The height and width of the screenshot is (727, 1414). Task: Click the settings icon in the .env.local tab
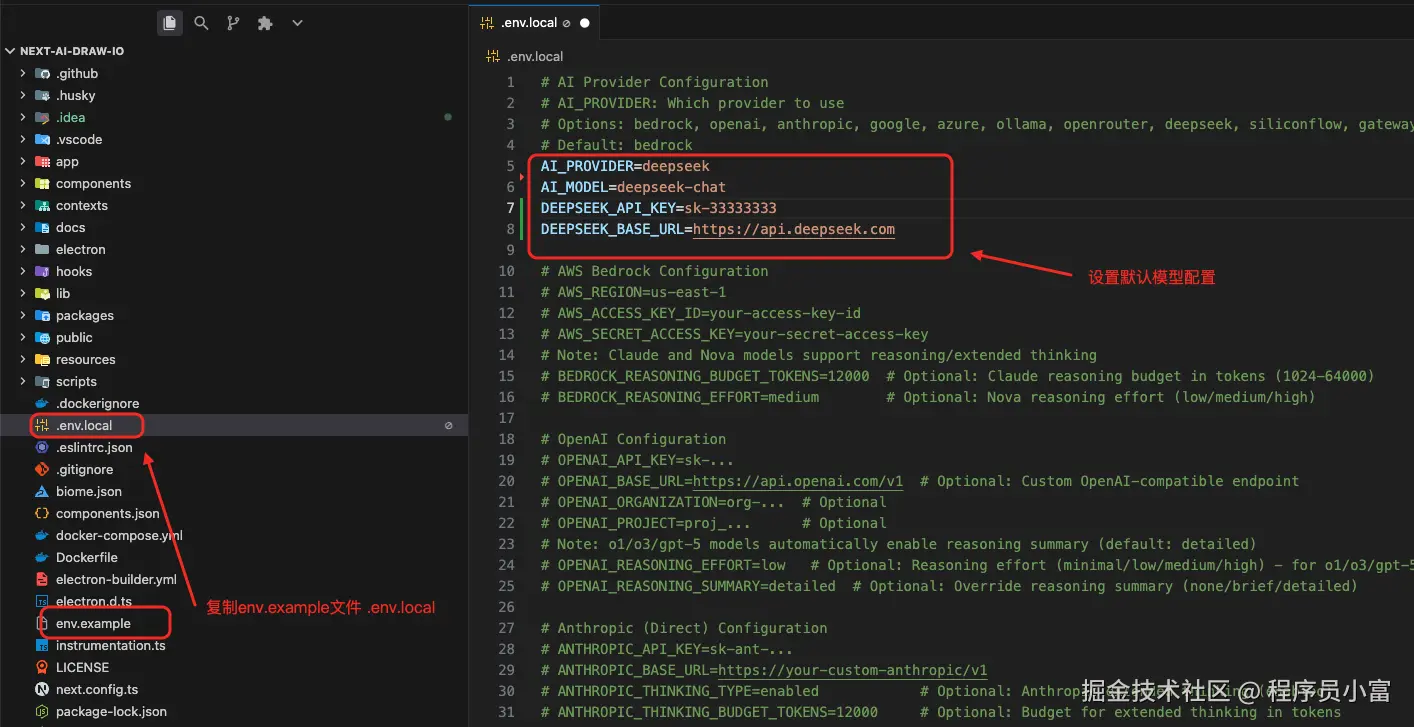(x=487, y=22)
